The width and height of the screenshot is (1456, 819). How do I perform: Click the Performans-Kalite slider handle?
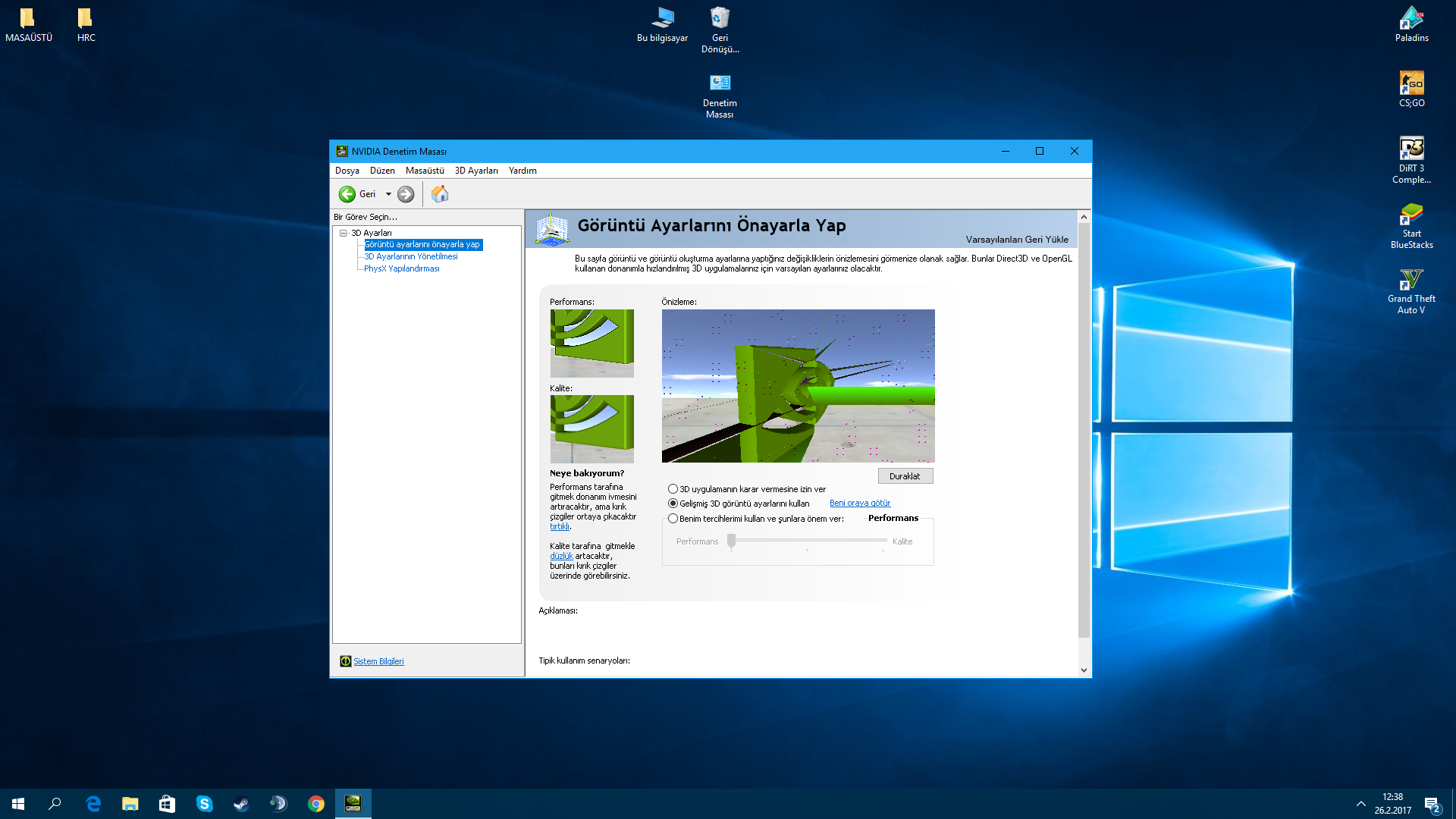pos(731,541)
